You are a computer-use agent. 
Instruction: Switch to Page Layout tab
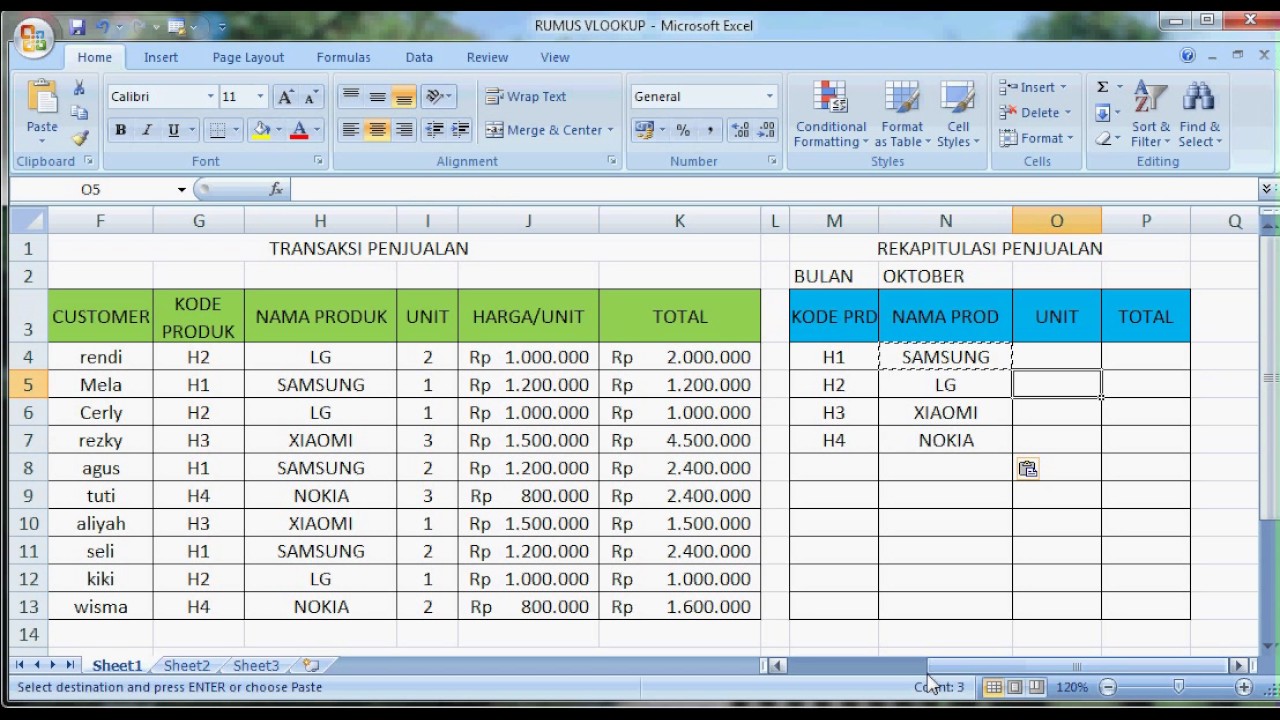(248, 57)
